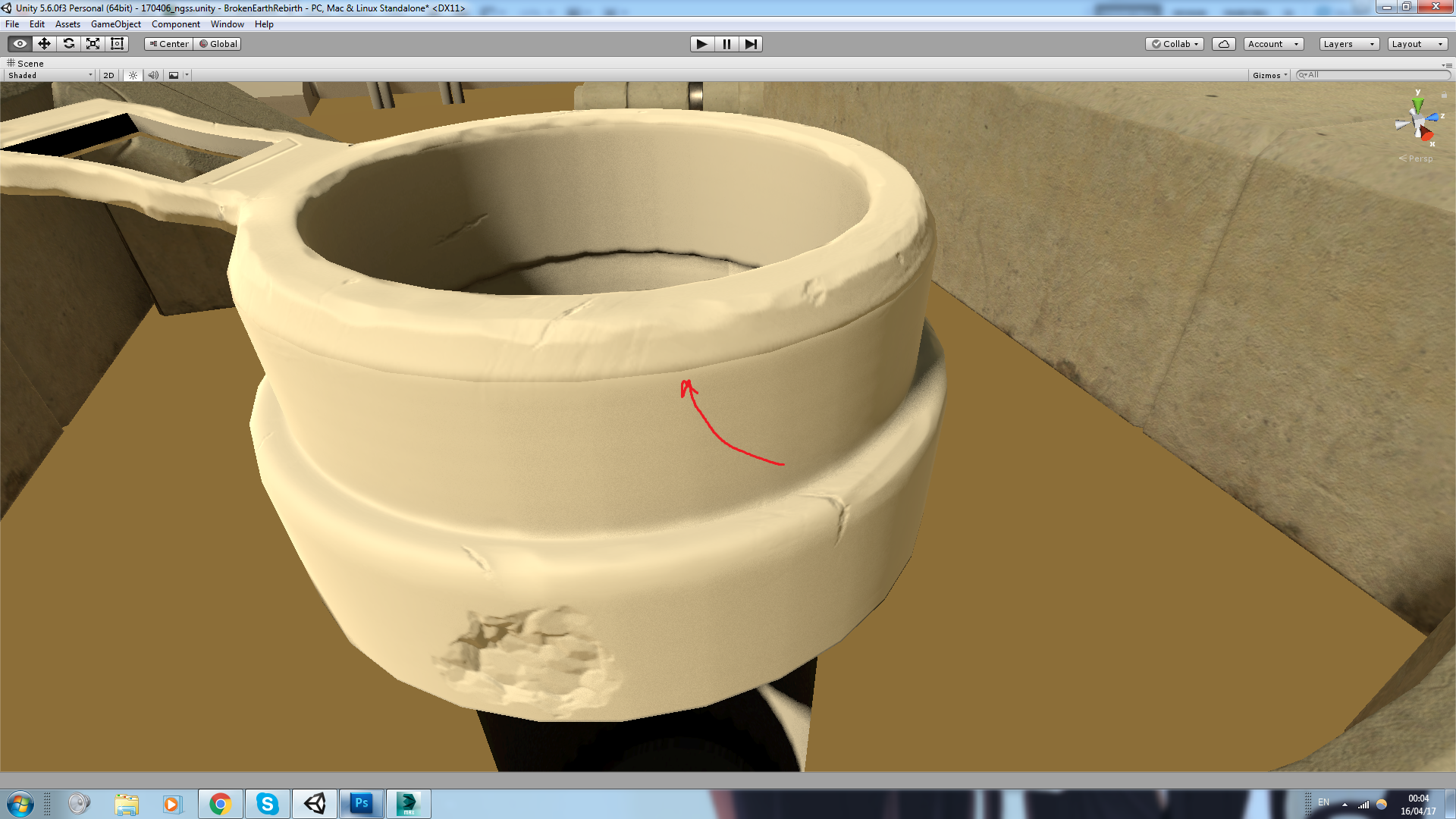
Task: Launch Photoshop from the taskbar
Action: (361, 803)
